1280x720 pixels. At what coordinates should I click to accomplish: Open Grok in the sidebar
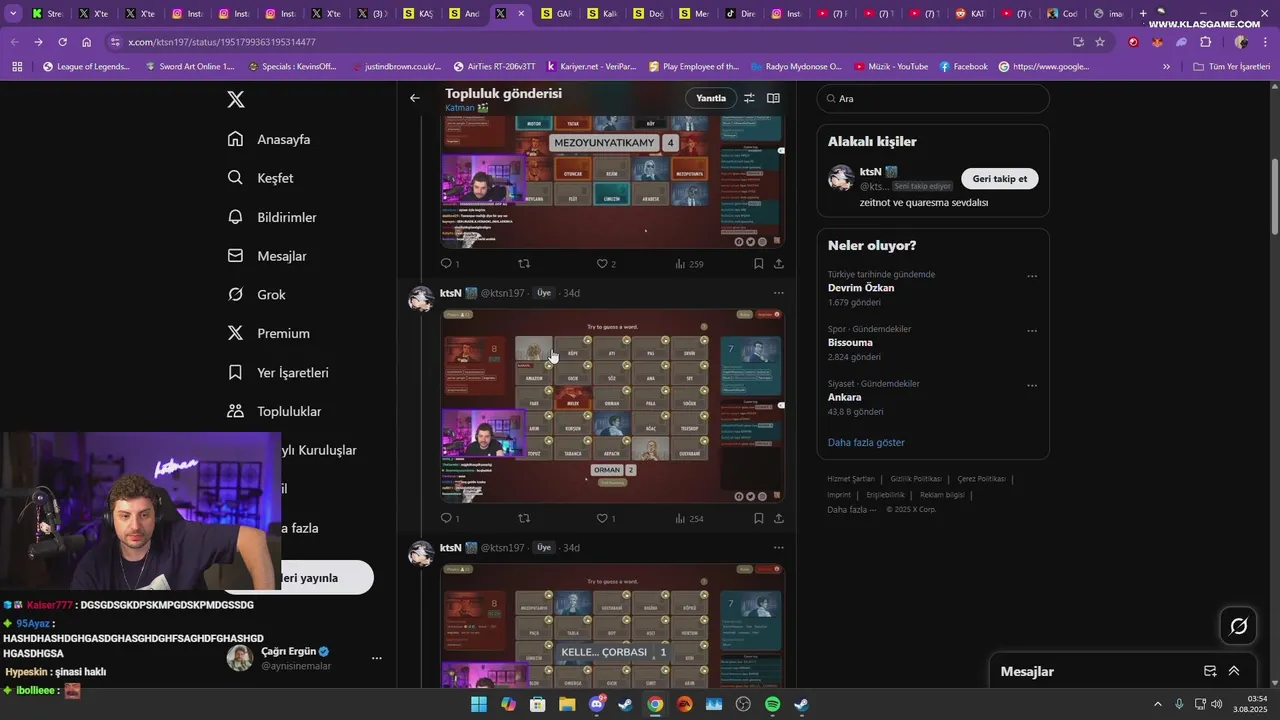(x=256, y=294)
